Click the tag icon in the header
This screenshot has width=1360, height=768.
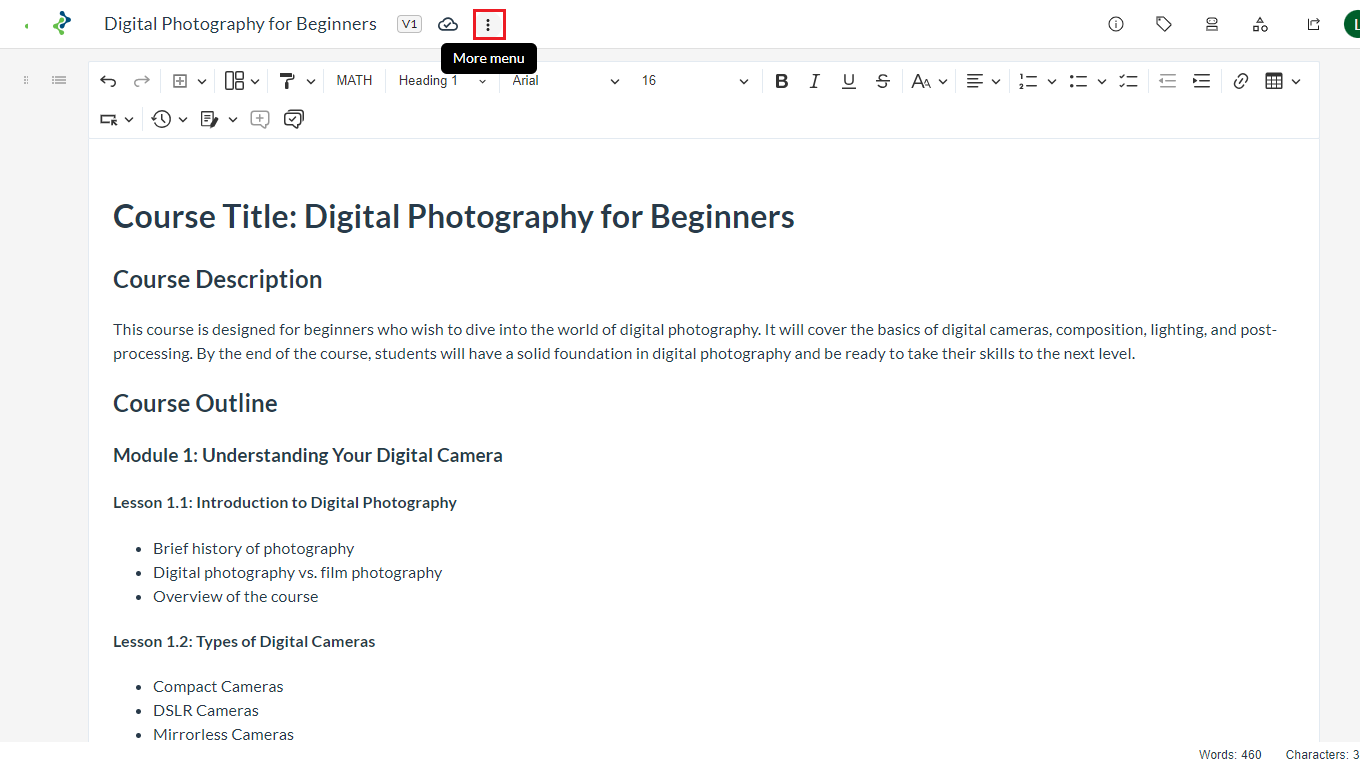[1164, 24]
